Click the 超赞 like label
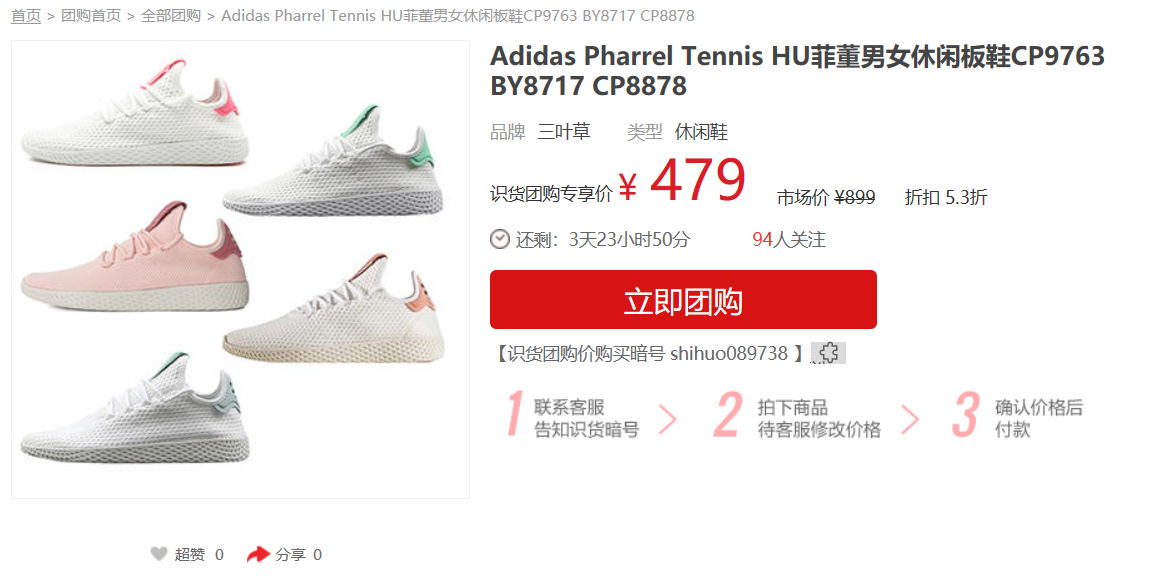 [189, 554]
